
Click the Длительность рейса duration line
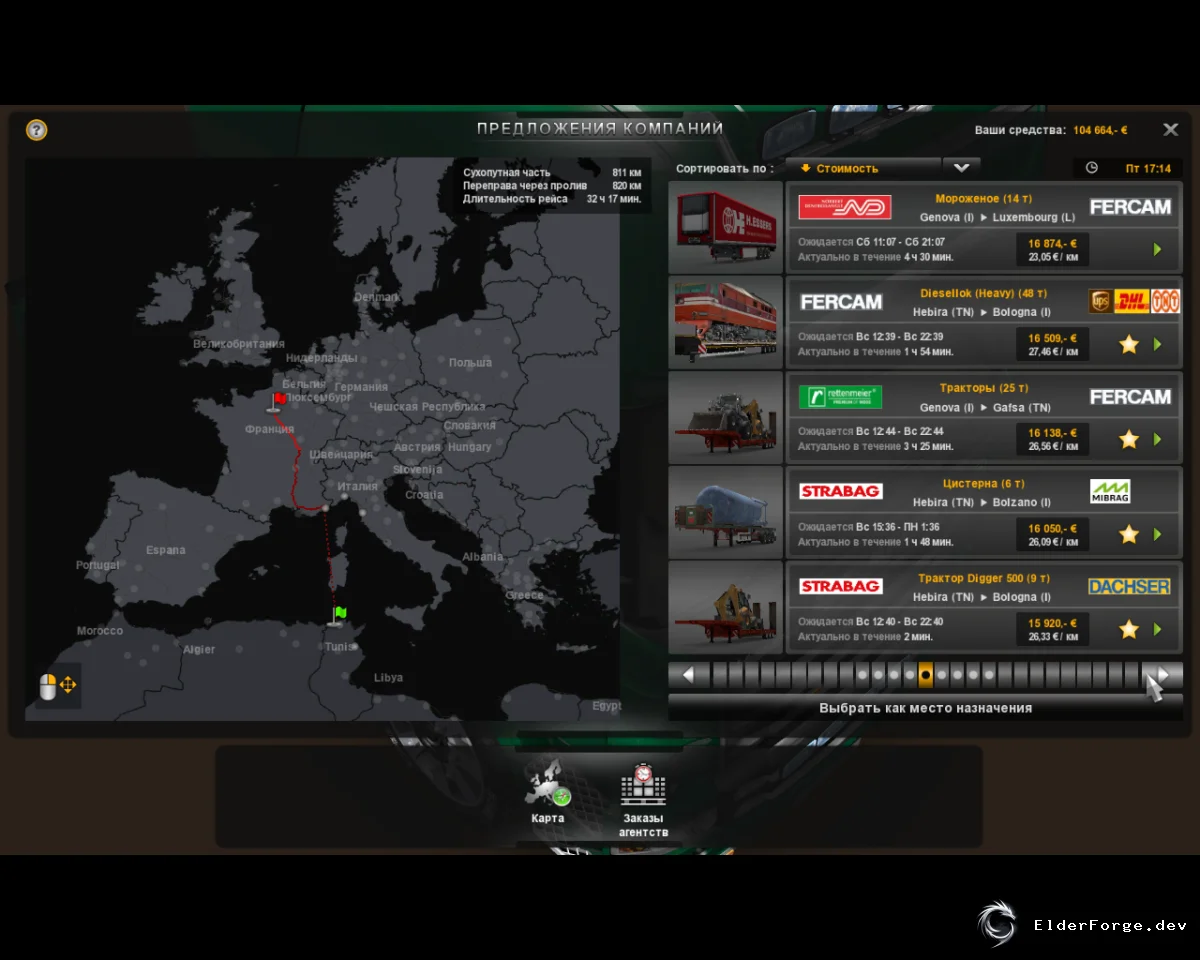[552, 199]
